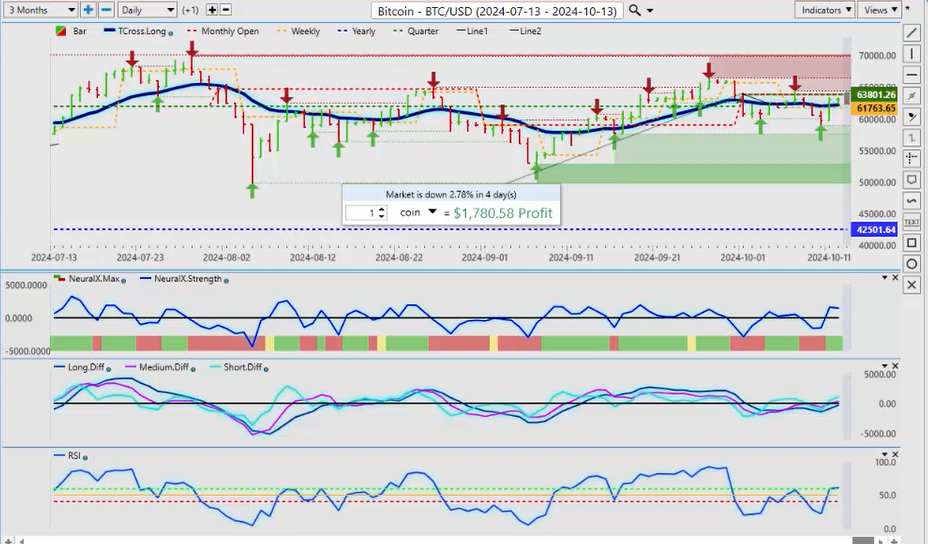Click the 63801.26 price label

click(875, 95)
